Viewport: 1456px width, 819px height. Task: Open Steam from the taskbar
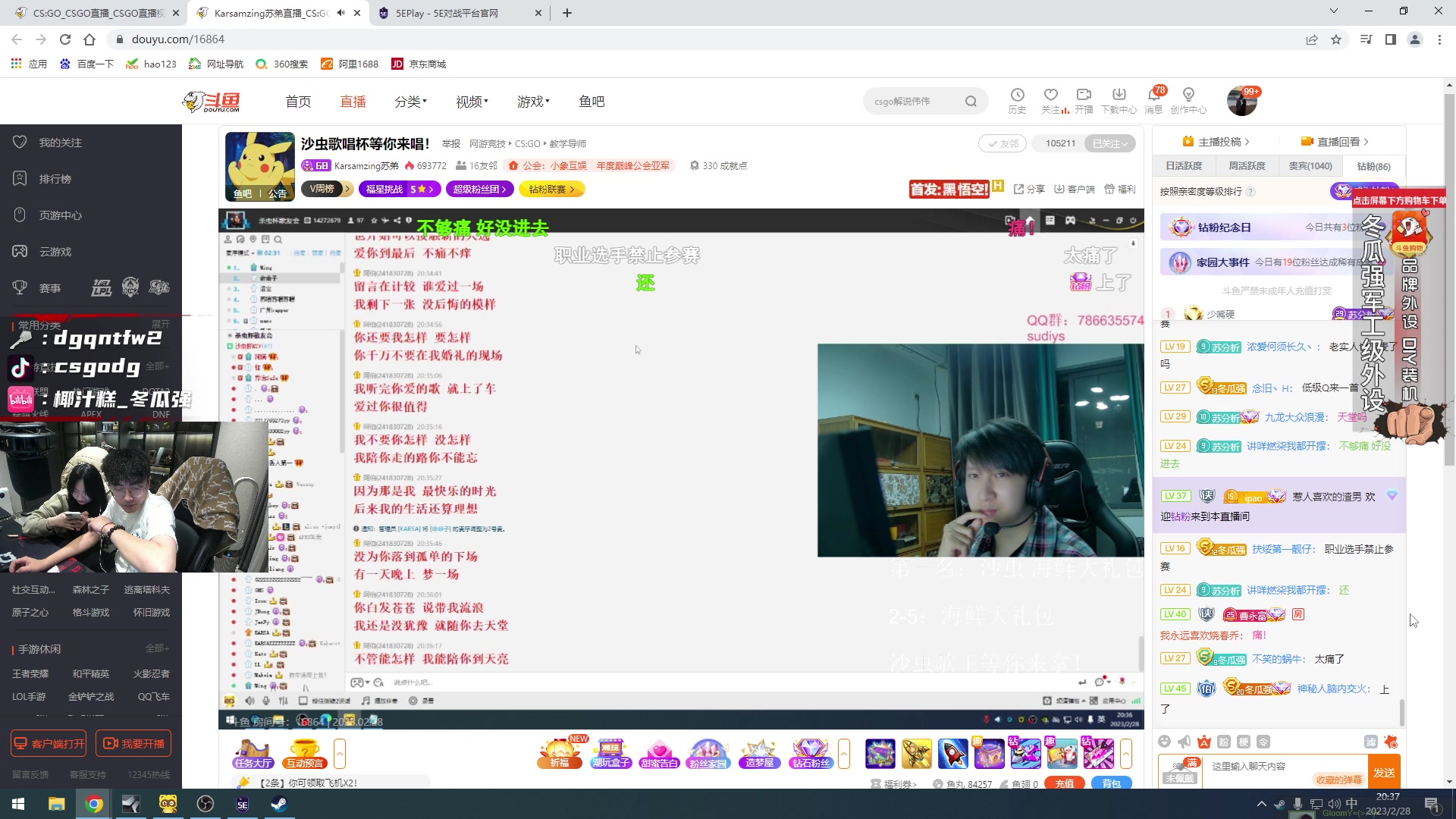click(x=279, y=804)
